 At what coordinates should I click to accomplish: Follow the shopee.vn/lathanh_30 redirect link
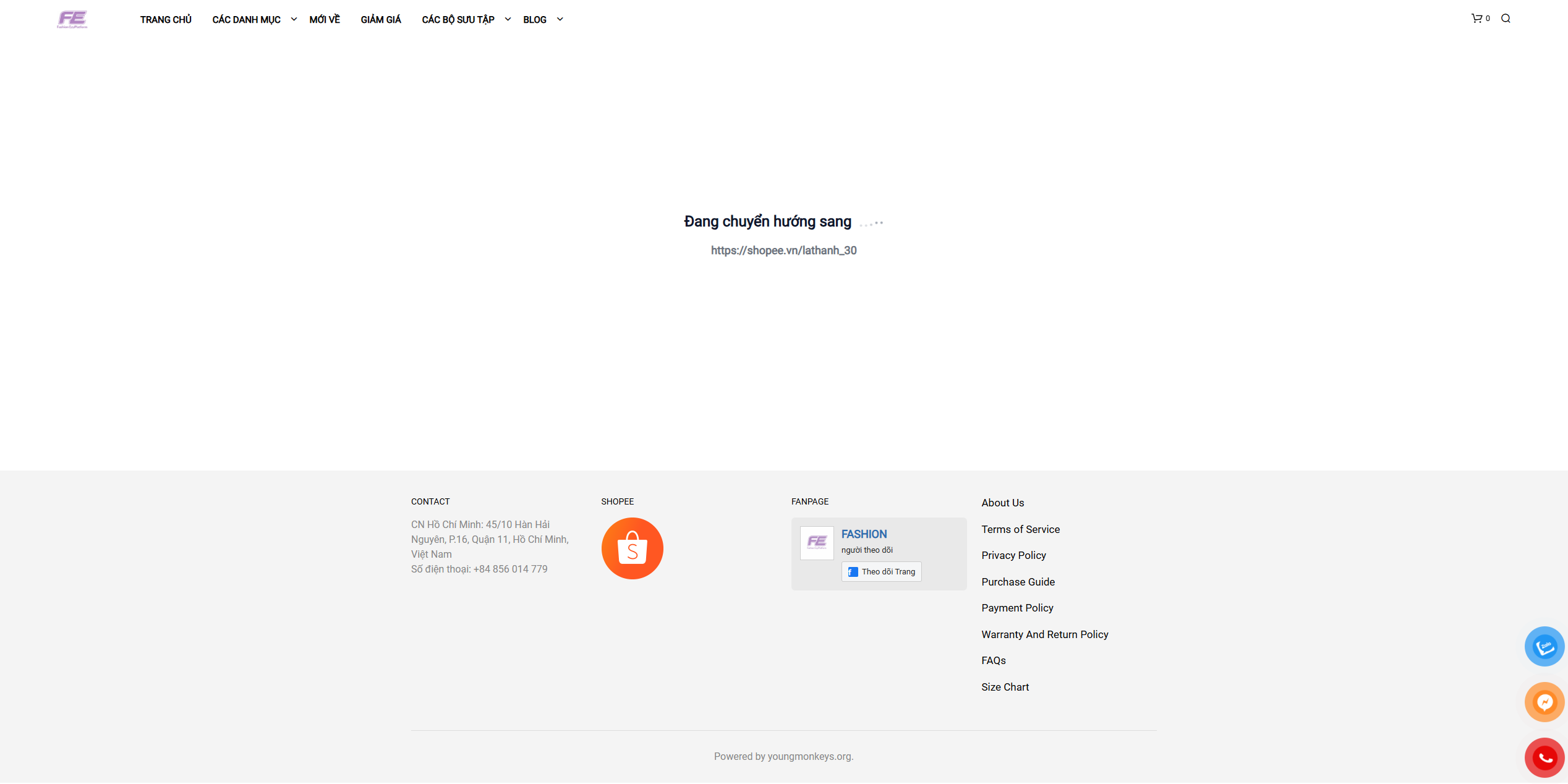(x=783, y=250)
